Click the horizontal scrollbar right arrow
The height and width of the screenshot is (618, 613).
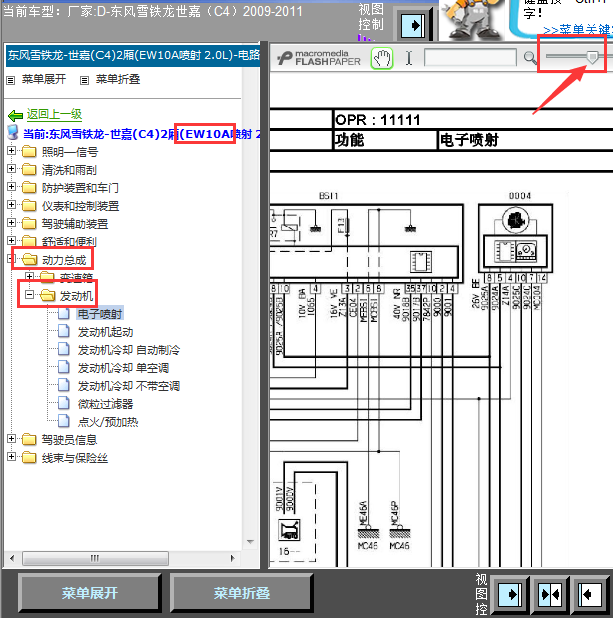tap(233, 558)
